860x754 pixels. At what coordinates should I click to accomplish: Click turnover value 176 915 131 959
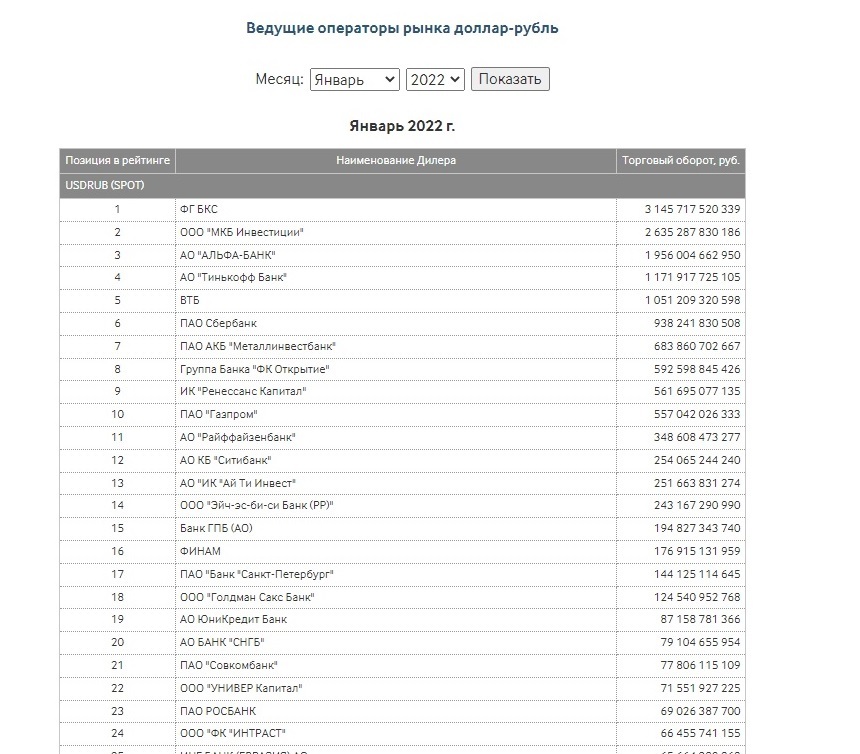click(x=697, y=552)
